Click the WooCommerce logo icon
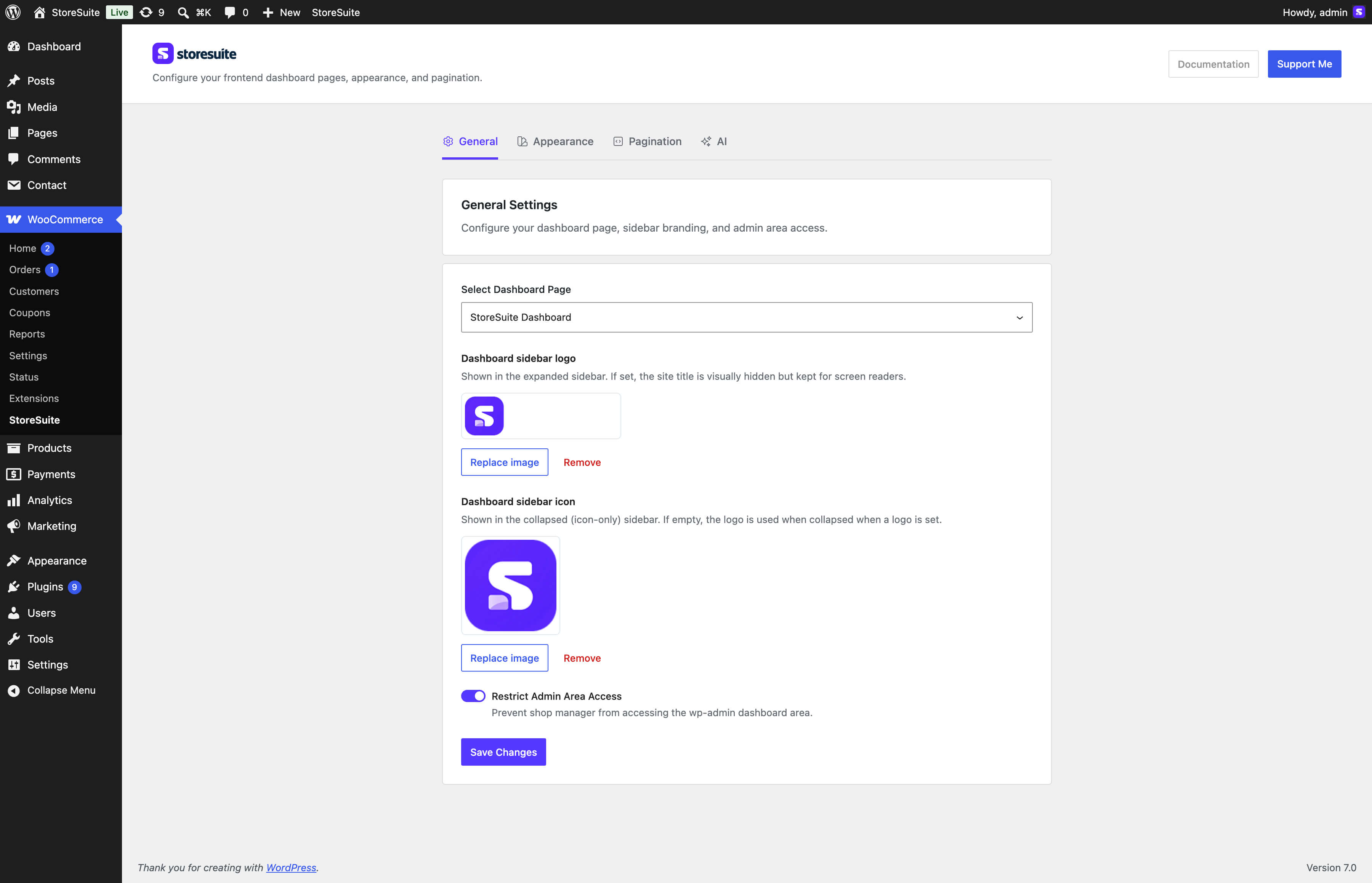 pyautogui.click(x=14, y=219)
